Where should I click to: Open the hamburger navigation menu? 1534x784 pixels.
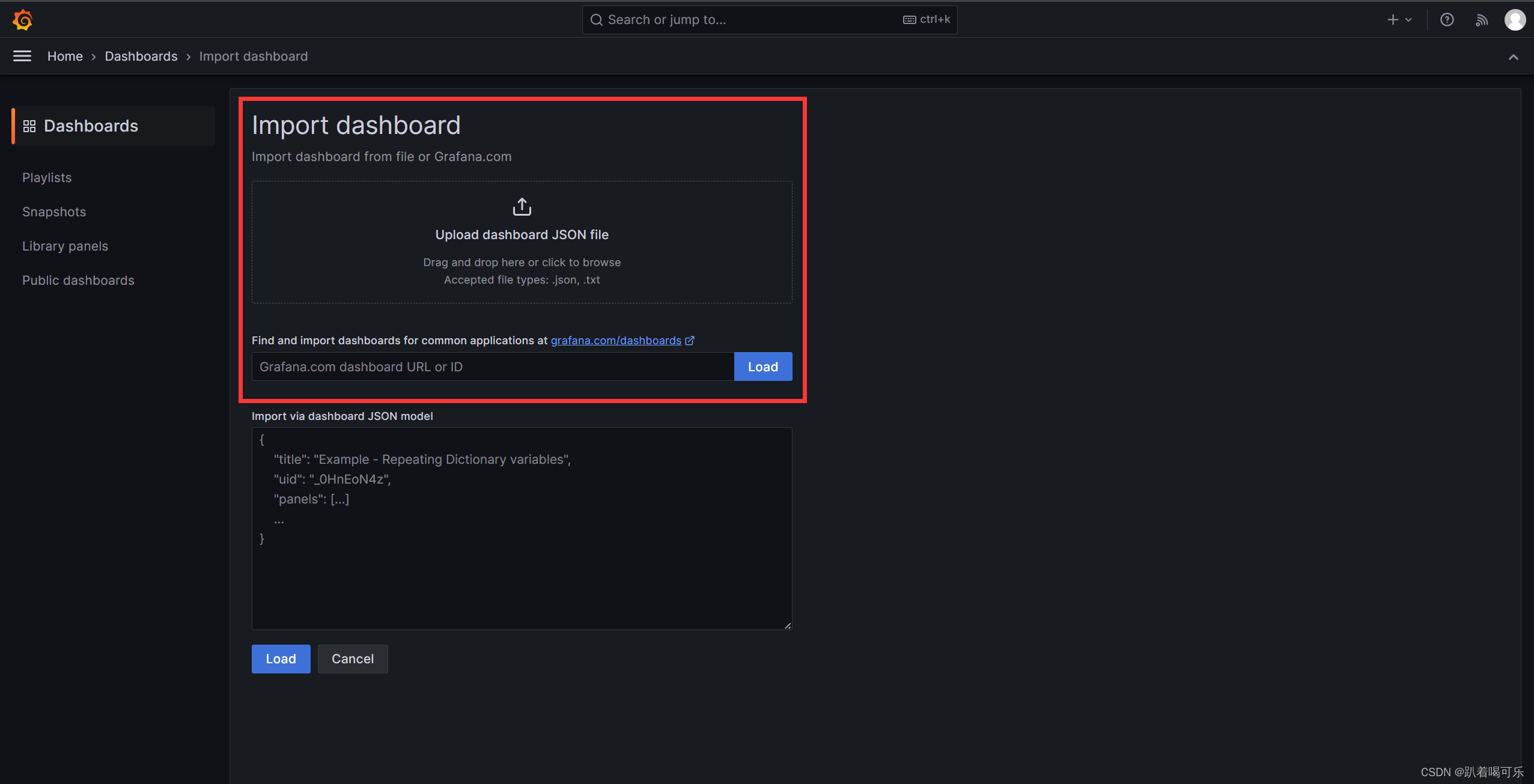pyautogui.click(x=22, y=56)
